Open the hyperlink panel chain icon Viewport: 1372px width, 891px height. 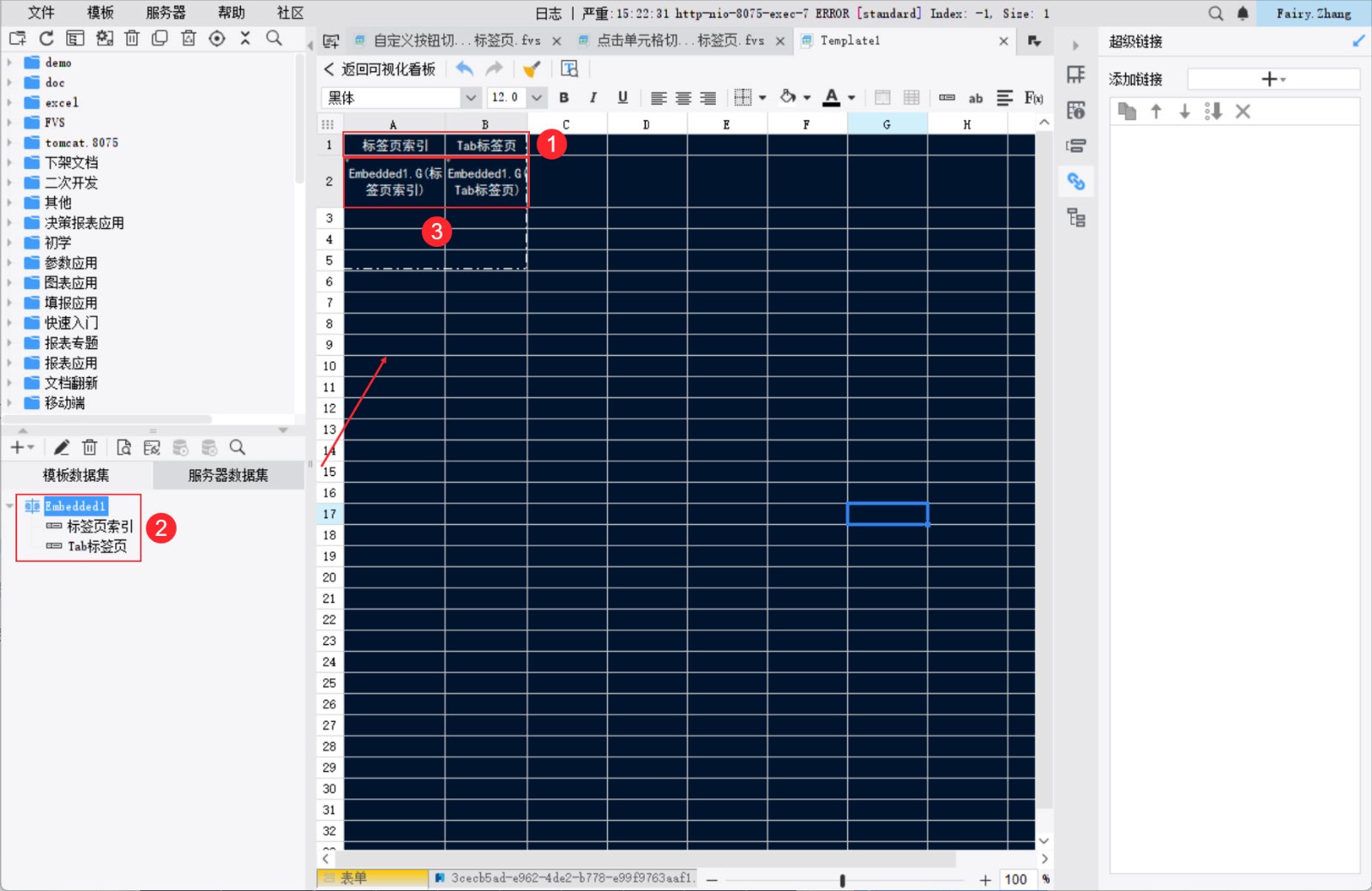[x=1076, y=182]
